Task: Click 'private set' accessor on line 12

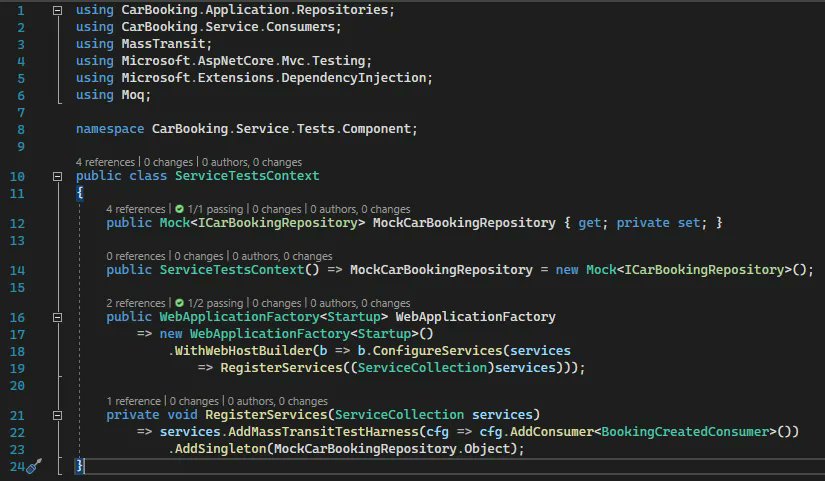Action: coord(658,223)
